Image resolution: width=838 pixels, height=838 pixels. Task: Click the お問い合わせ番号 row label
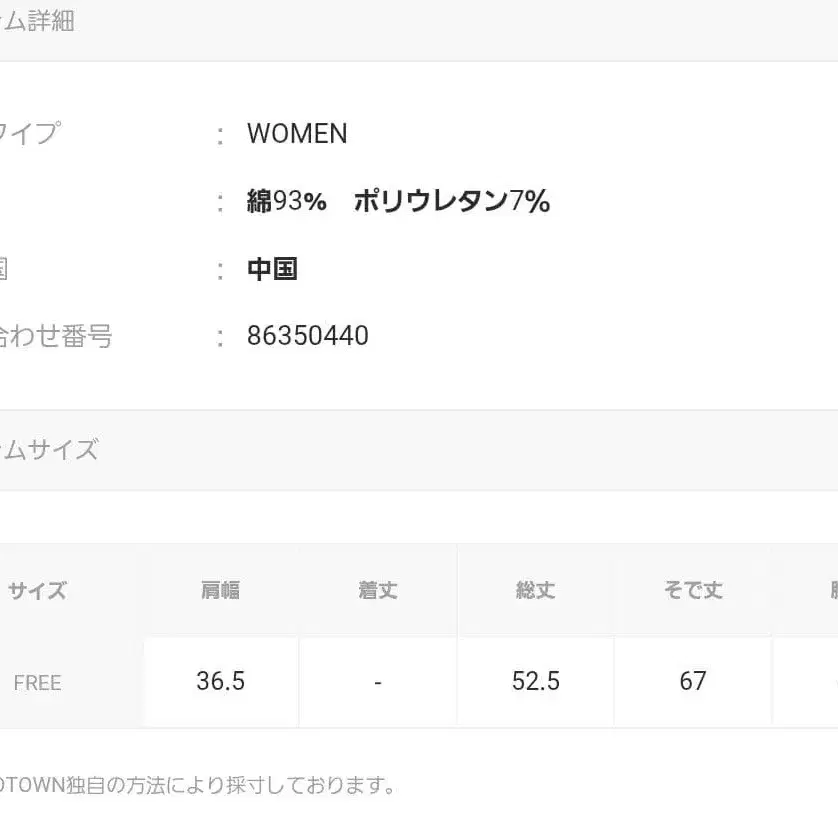[56, 336]
